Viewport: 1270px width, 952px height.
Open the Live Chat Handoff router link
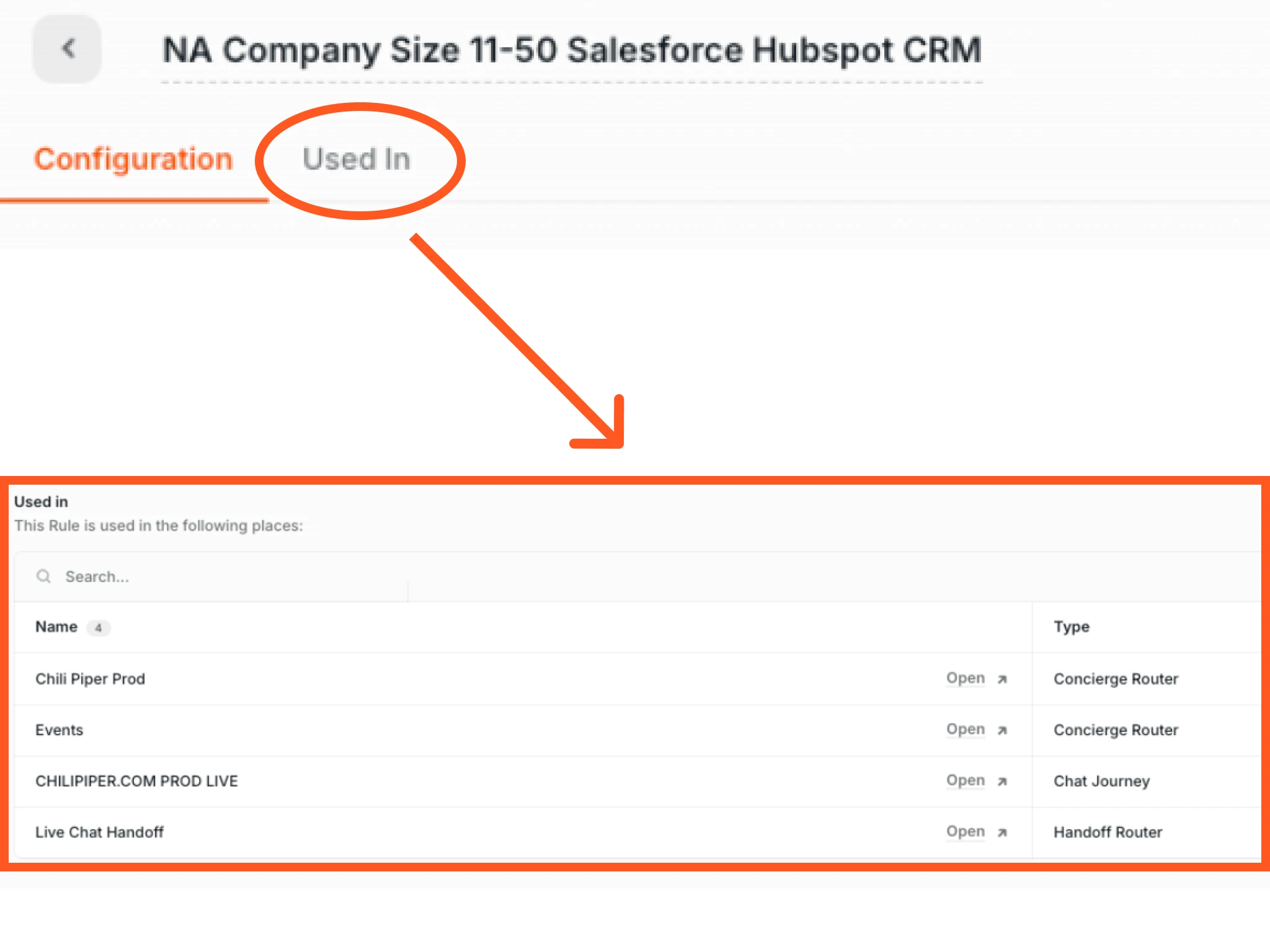[966, 831]
